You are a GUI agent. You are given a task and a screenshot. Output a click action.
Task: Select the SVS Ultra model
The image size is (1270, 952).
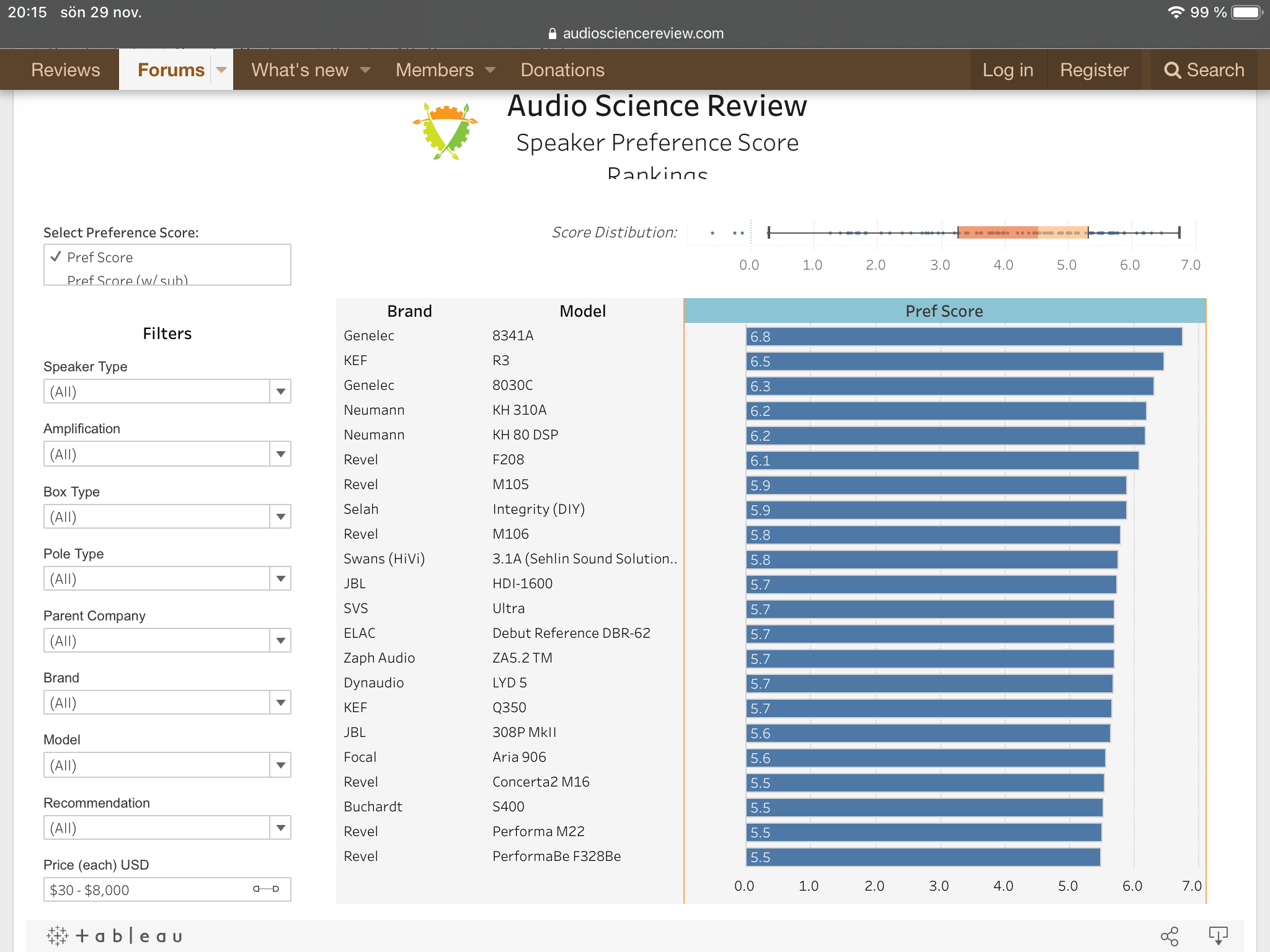click(x=508, y=609)
